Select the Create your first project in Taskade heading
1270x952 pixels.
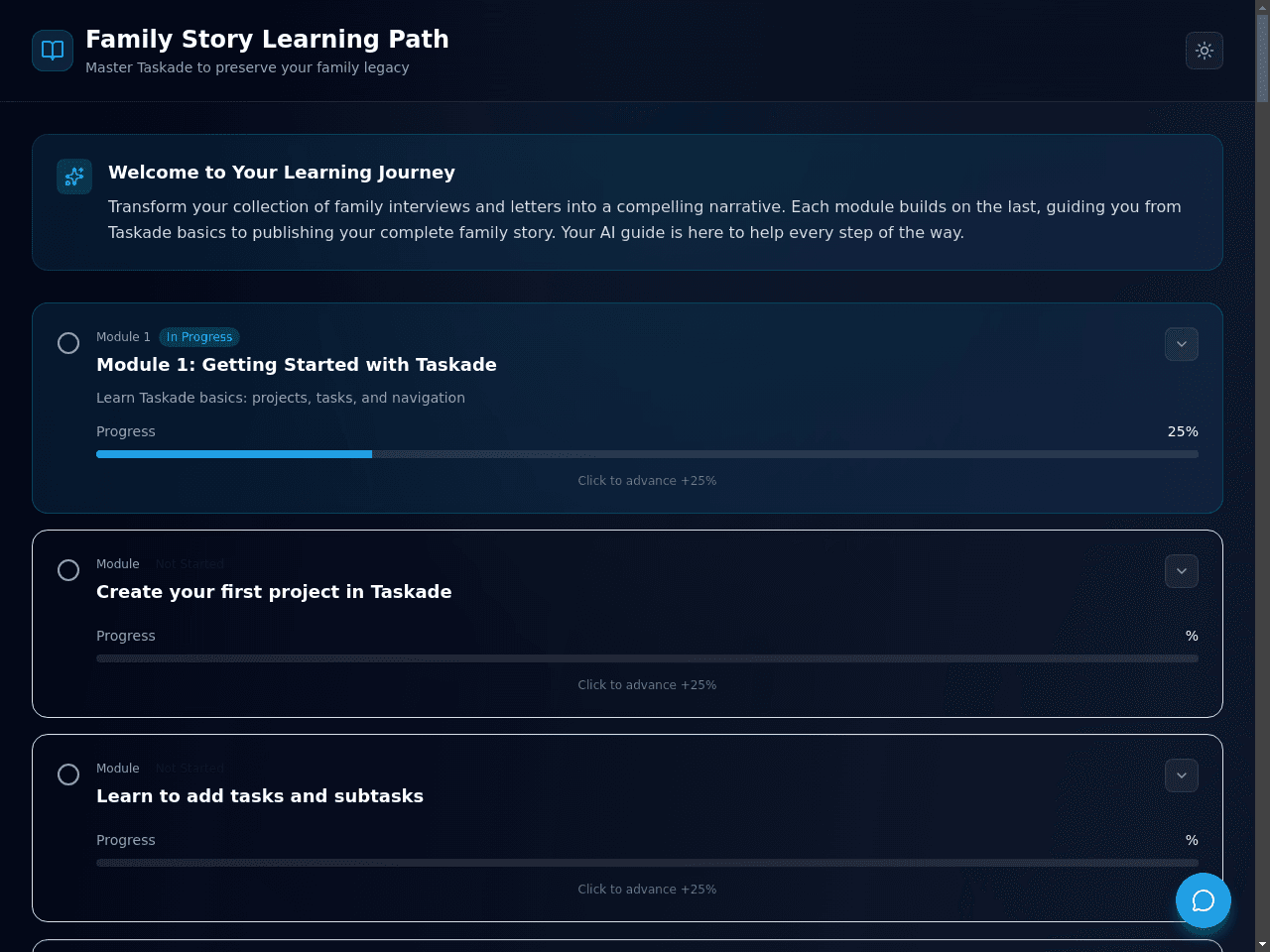[274, 592]
